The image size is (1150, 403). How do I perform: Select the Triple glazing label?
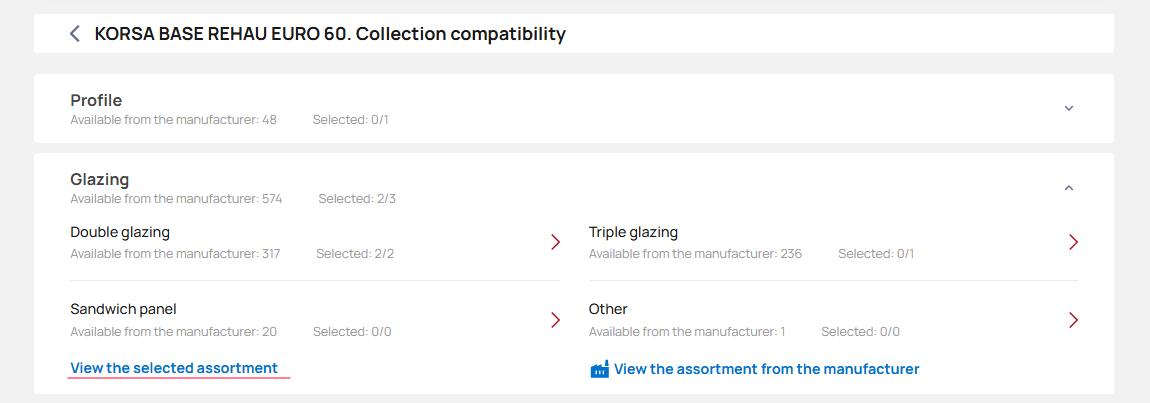633,232
